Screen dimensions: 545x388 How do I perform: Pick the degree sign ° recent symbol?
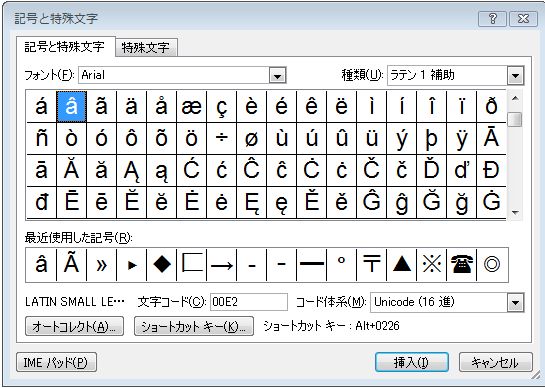tap(341, 265)
